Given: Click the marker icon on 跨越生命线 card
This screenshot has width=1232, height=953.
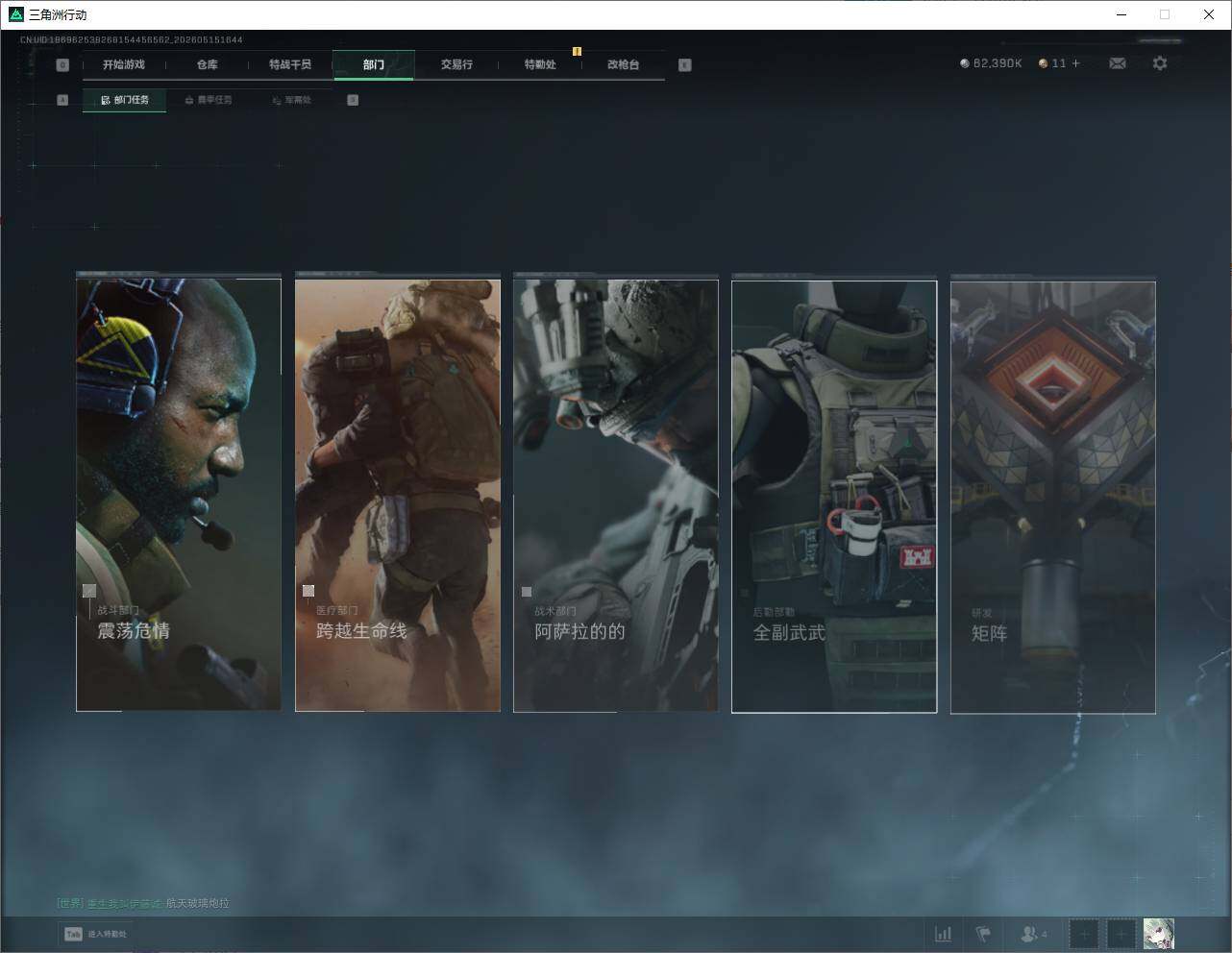Looking at the screenshot, I should pyautogui.click(x=308, y=591).
